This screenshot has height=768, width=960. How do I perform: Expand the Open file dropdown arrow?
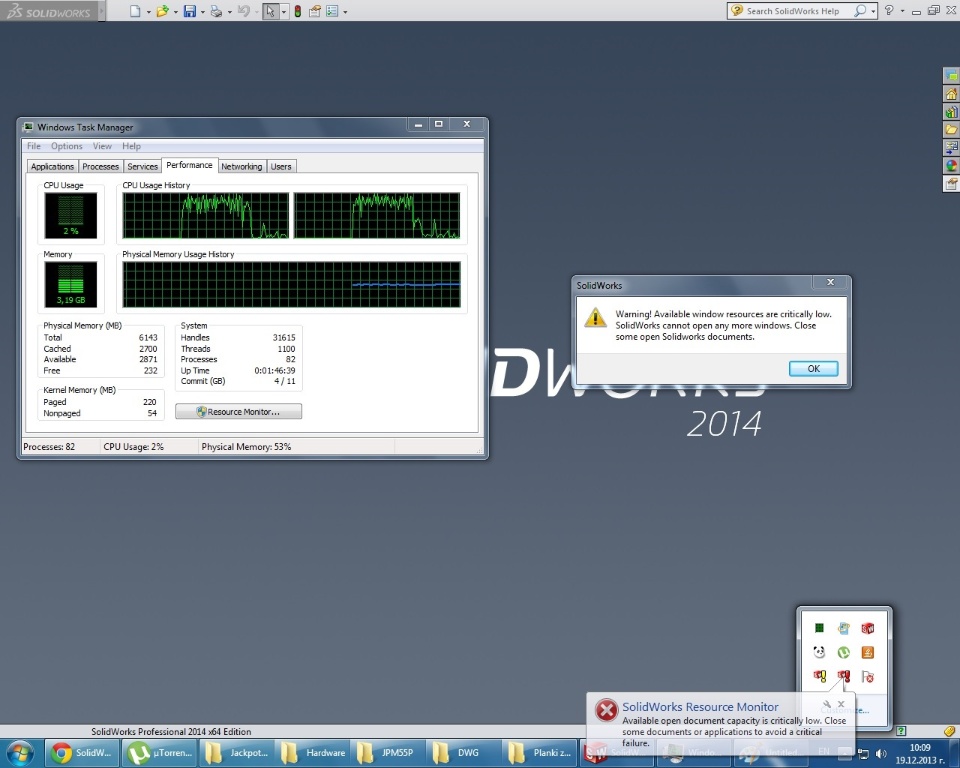(x=176, y=12)
